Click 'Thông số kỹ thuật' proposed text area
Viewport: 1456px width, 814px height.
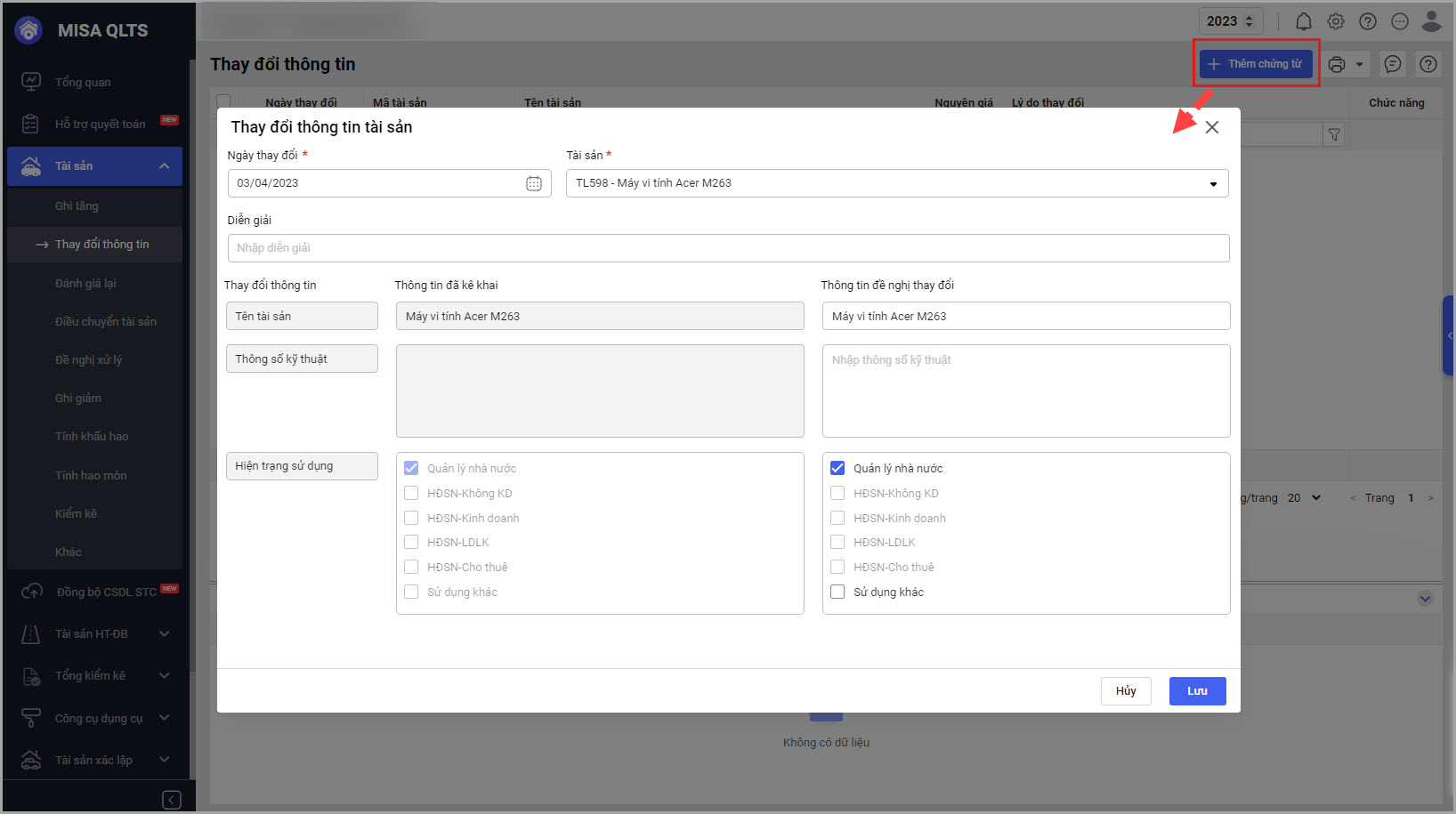coord(1025,391)
